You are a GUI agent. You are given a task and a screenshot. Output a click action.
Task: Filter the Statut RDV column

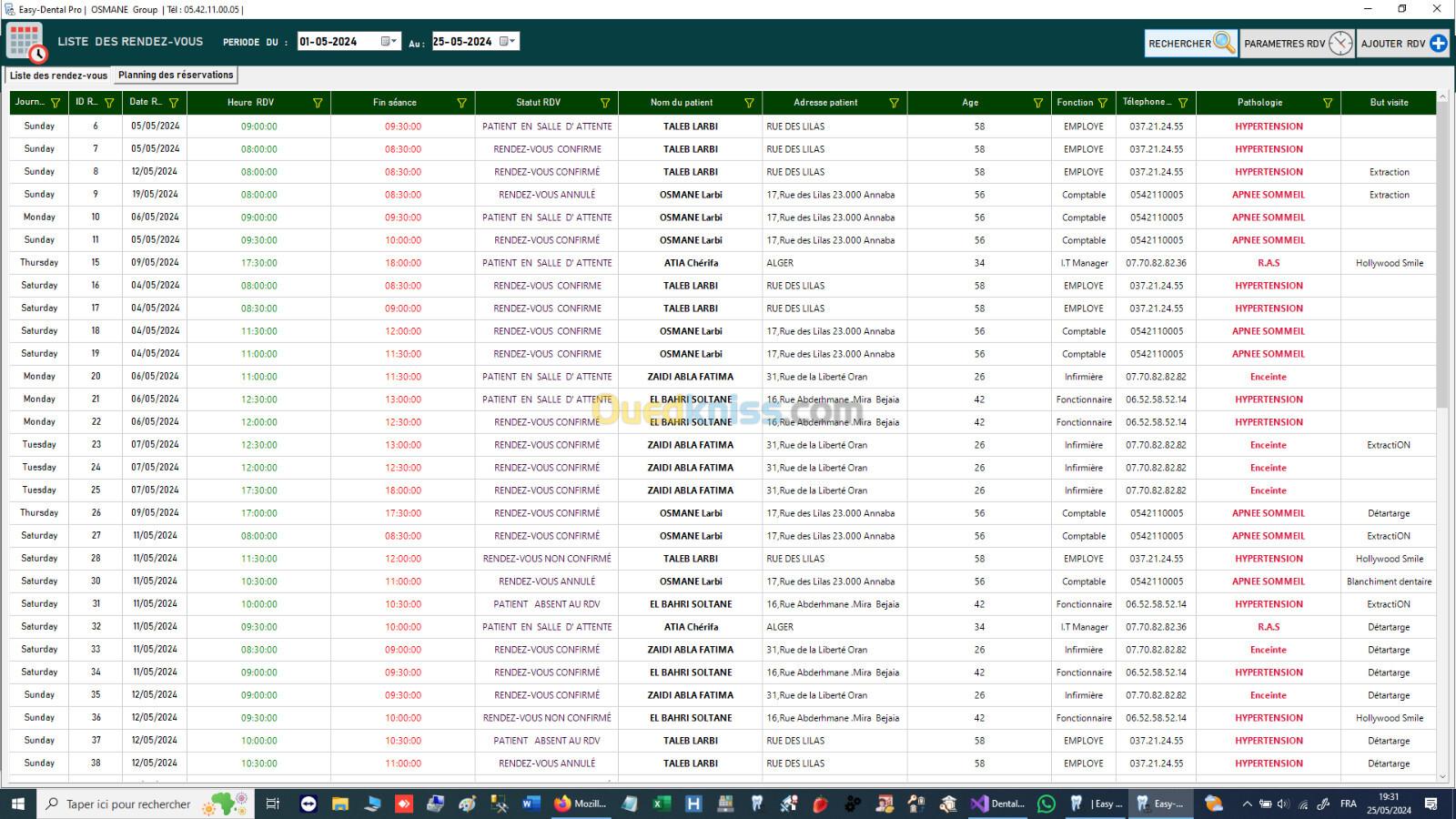coord(605,103)
